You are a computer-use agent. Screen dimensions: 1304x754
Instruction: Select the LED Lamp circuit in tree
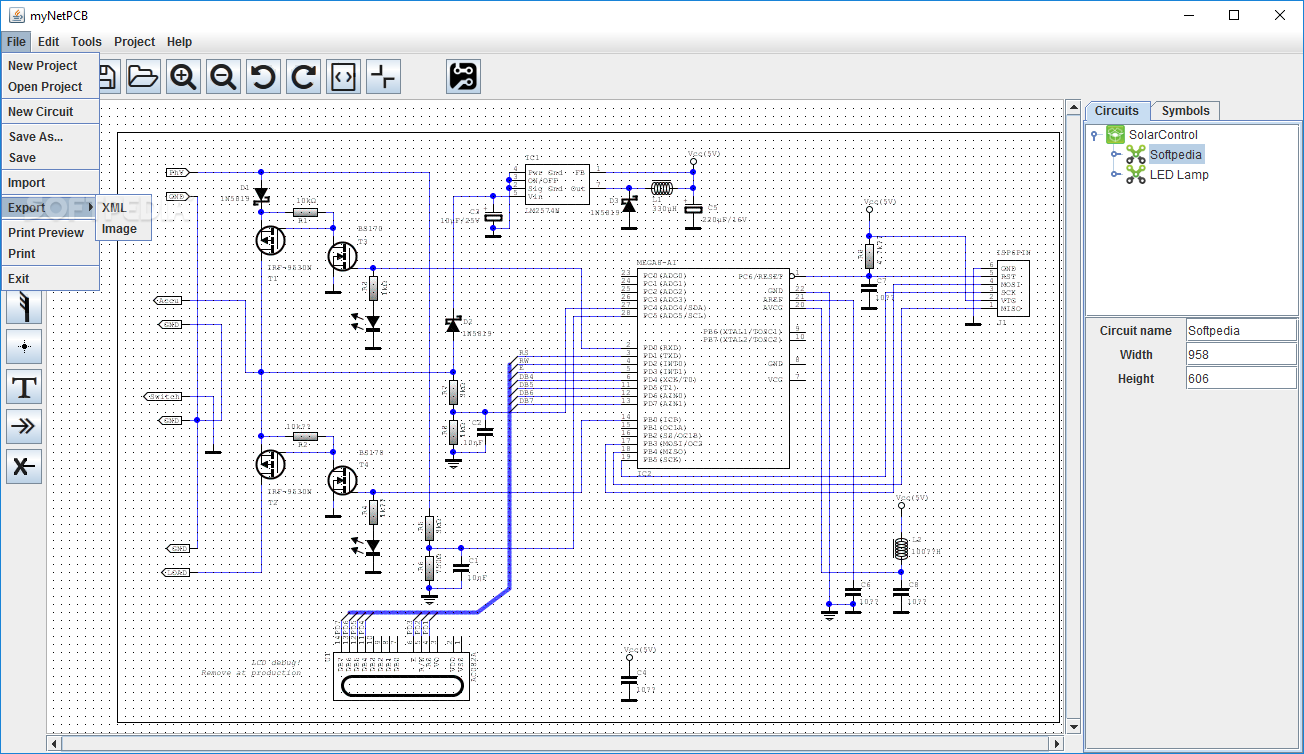point(1179,175)
